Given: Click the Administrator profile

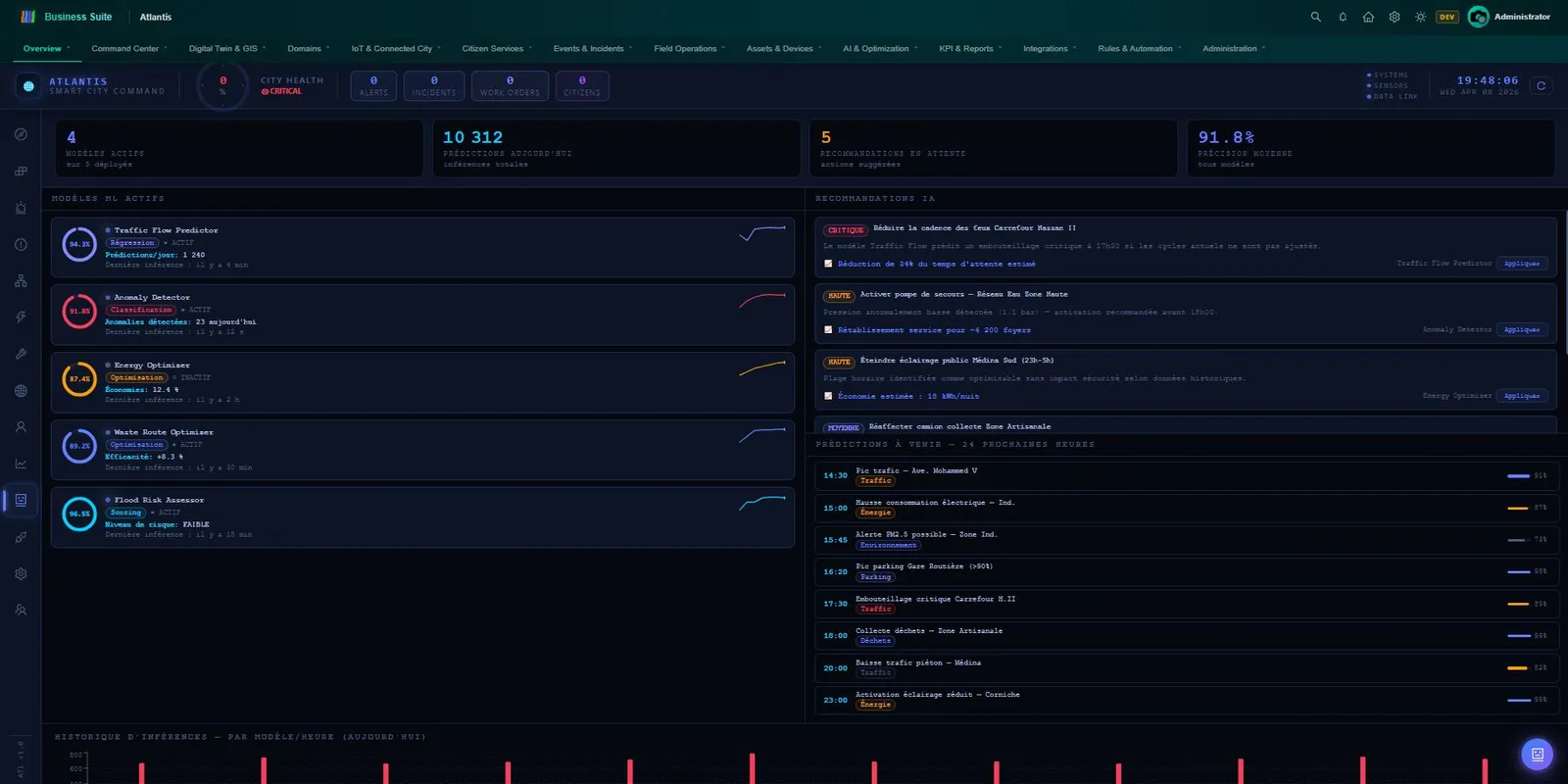Looking at the screenshot, I should pos(1510,17).
